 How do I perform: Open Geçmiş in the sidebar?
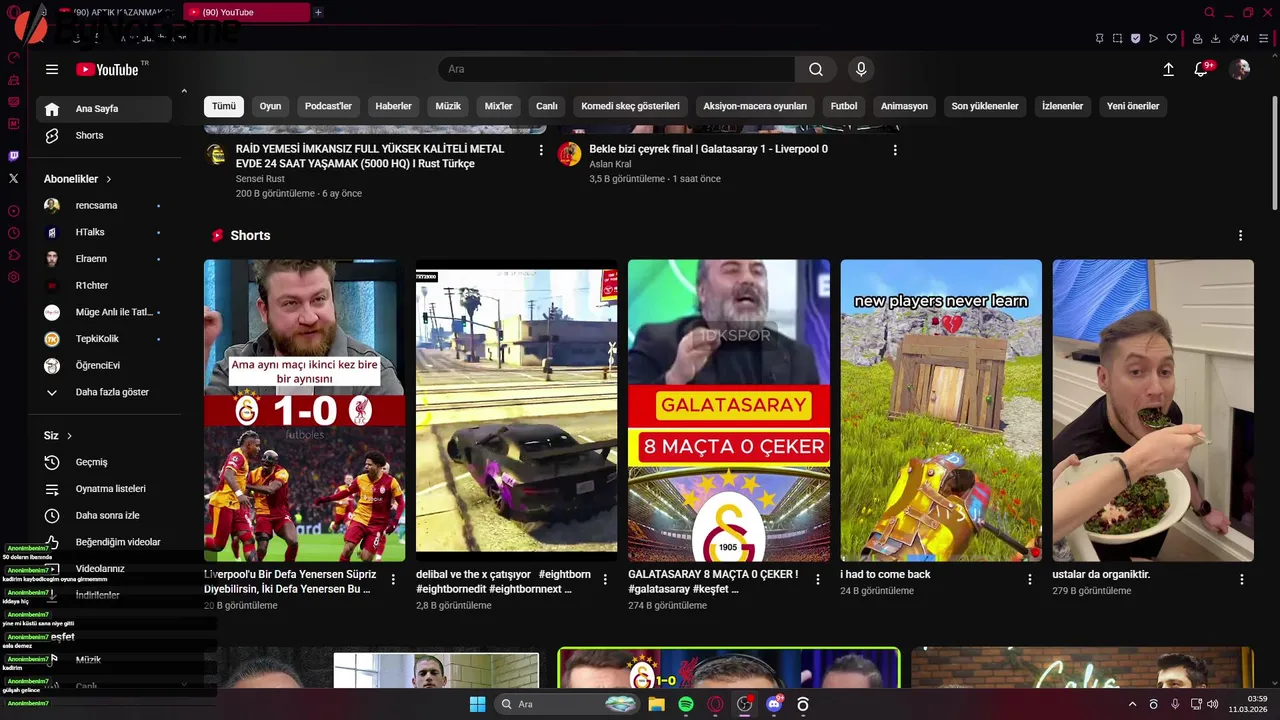tap(104, 462)
